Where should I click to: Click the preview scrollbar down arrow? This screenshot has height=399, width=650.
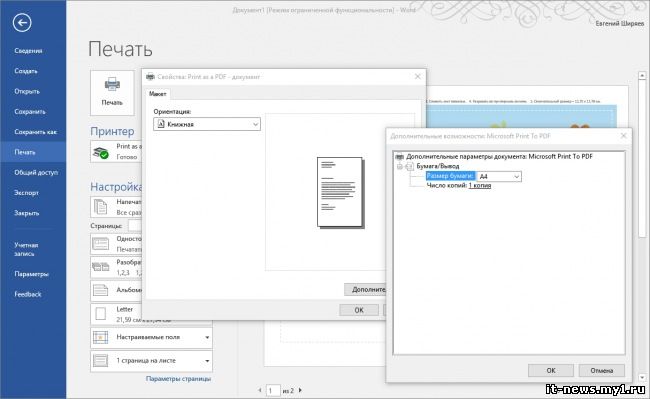(x=642, y=377)
